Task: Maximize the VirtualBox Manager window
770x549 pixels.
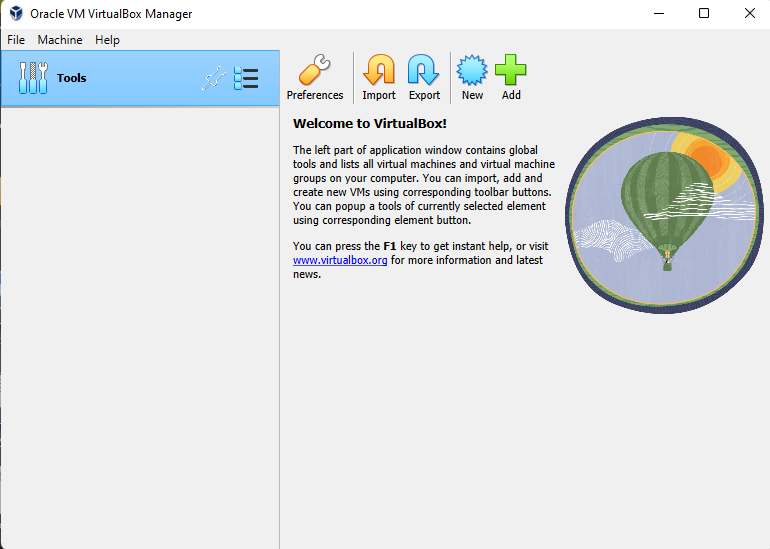Action: pyautogui.click(x=704, y=13)
